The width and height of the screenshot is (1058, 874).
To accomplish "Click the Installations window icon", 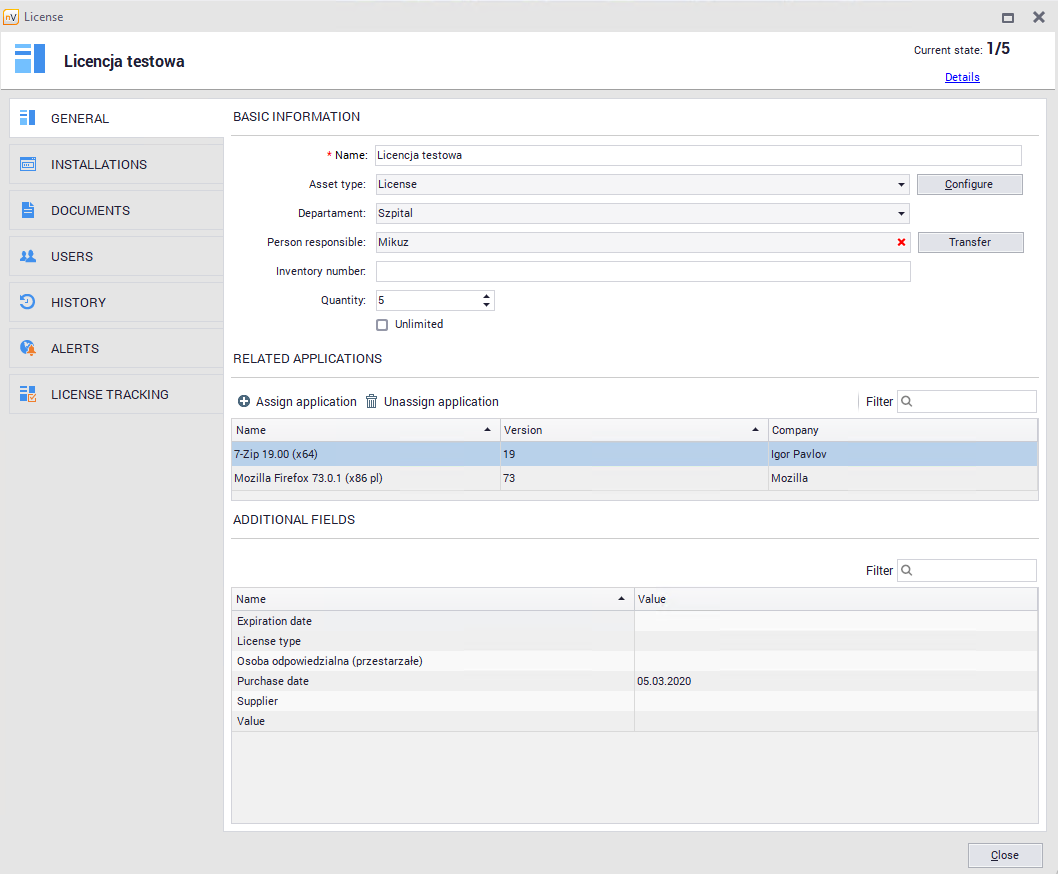I will pos(28,164).
